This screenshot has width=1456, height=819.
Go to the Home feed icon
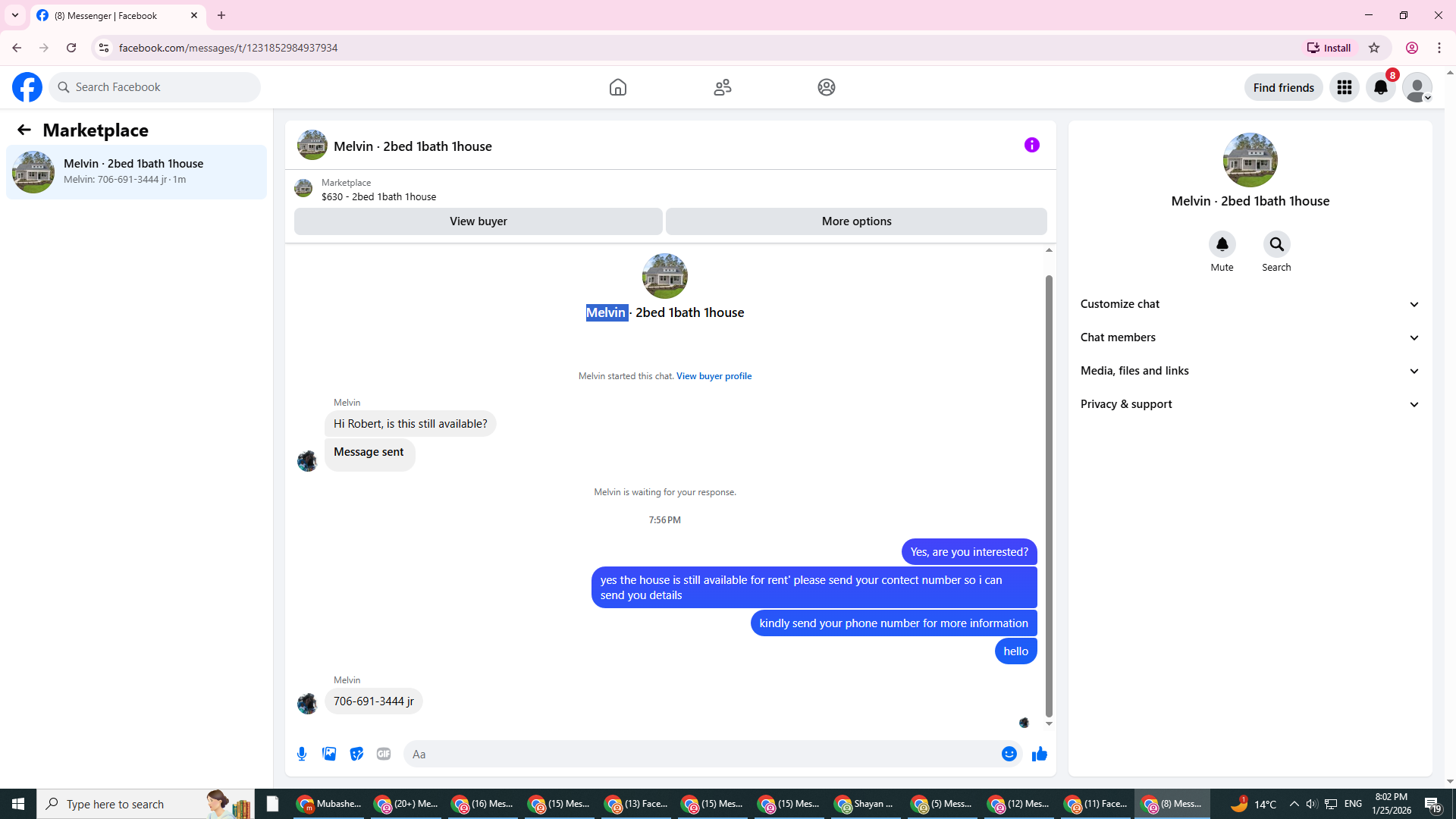point(618,87)
